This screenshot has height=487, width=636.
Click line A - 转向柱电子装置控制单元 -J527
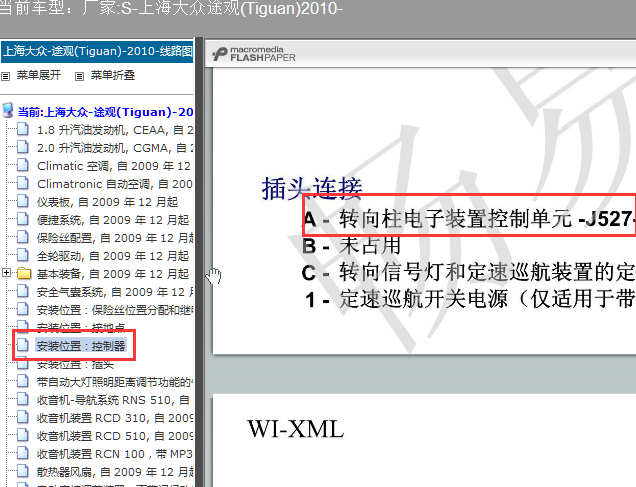(469, 219)
